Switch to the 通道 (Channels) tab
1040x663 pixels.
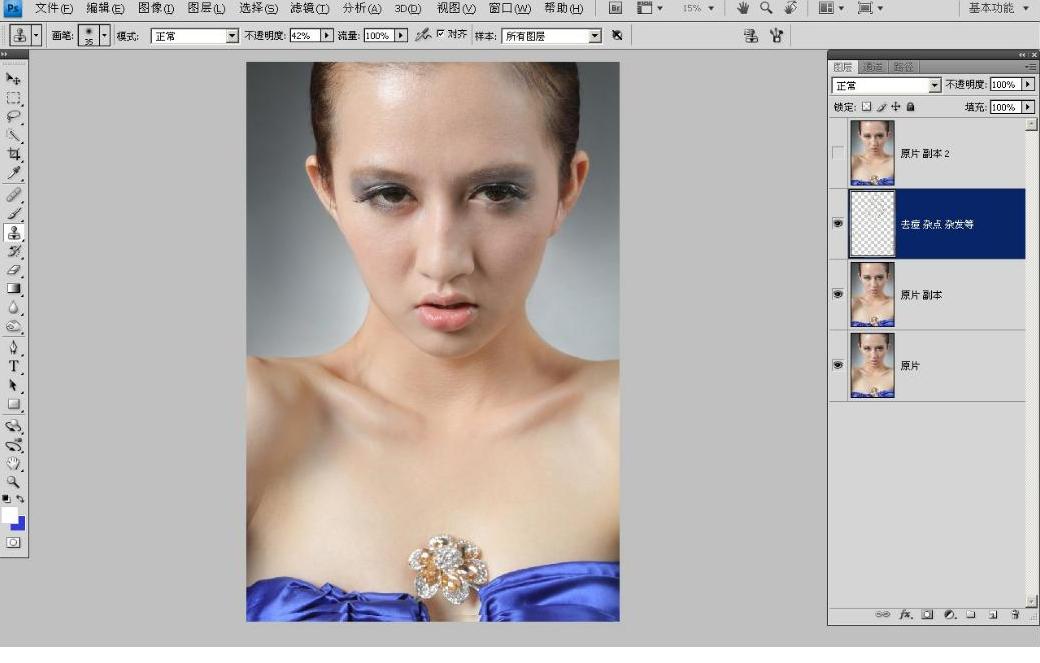pos(872,67)
